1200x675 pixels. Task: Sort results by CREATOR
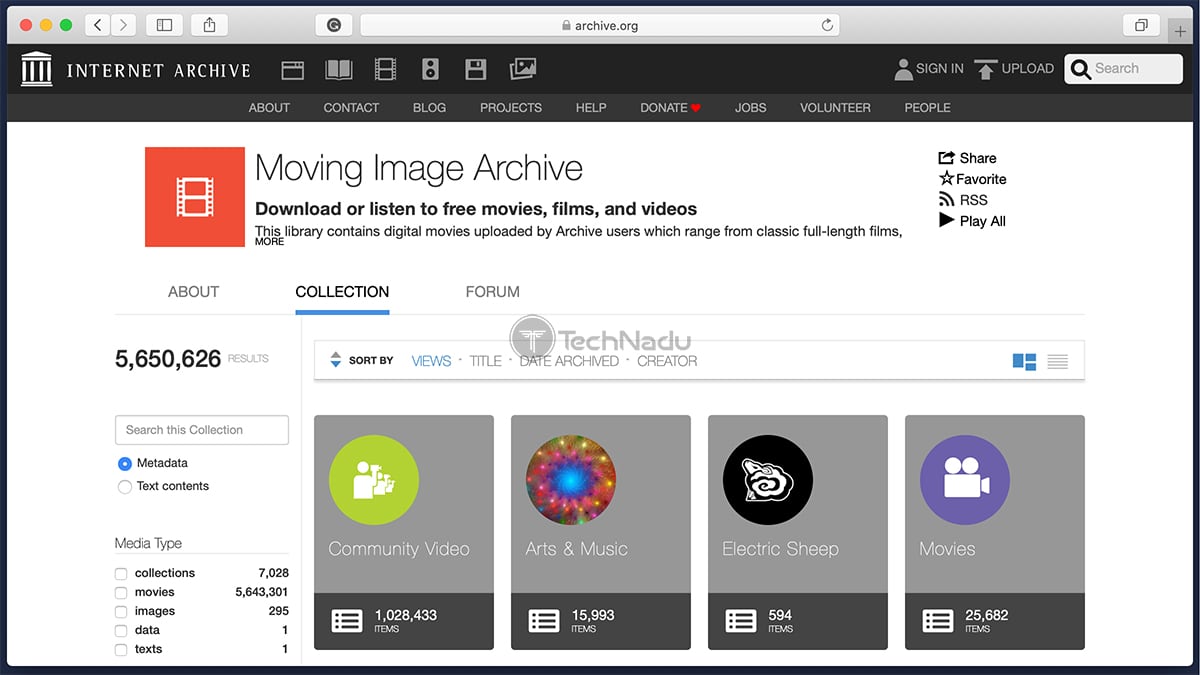(x=667, y=361)
